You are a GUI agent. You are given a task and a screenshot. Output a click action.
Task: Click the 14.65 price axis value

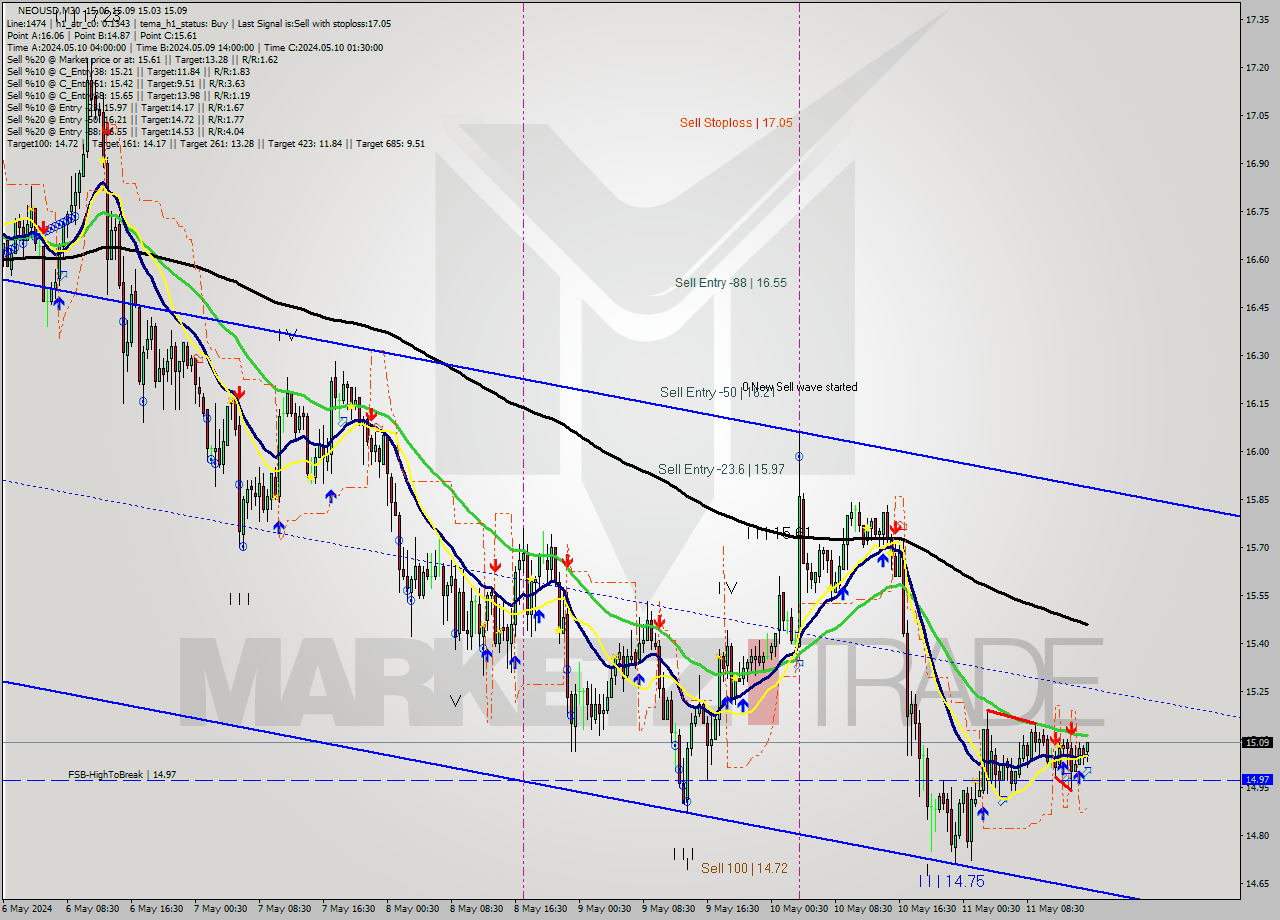1257,883
